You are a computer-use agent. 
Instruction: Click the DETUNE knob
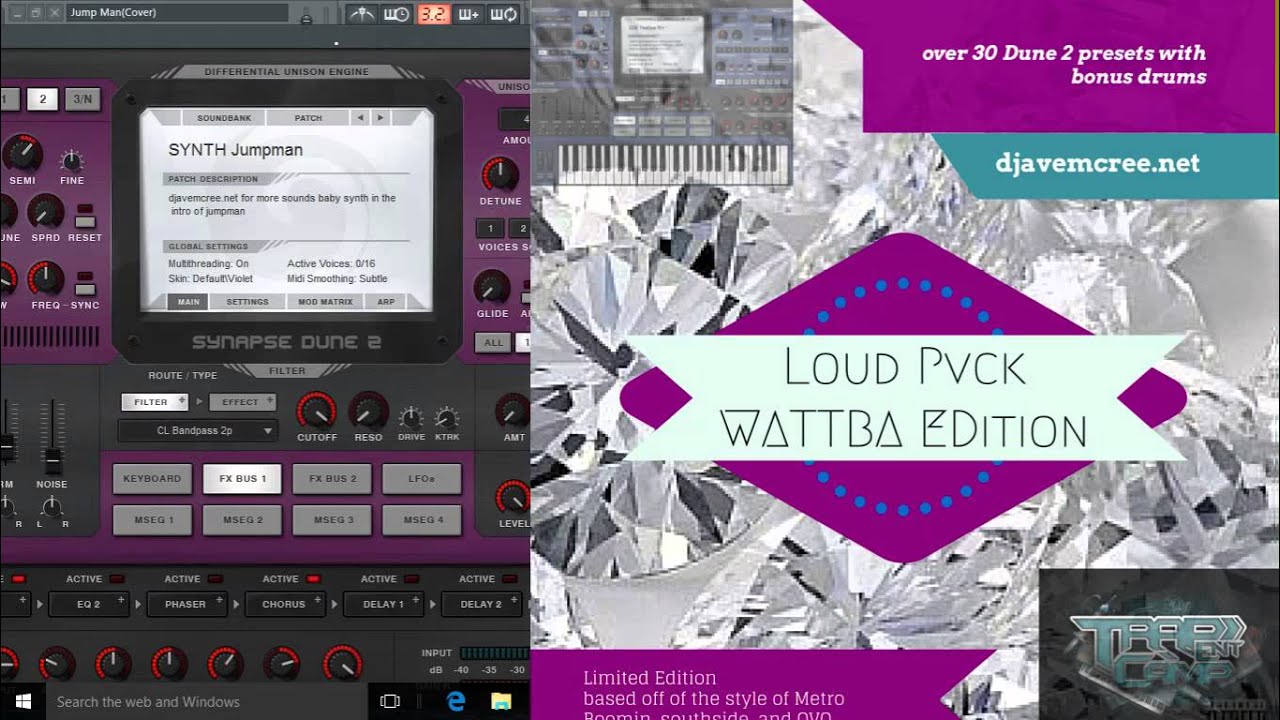(500, 174)
